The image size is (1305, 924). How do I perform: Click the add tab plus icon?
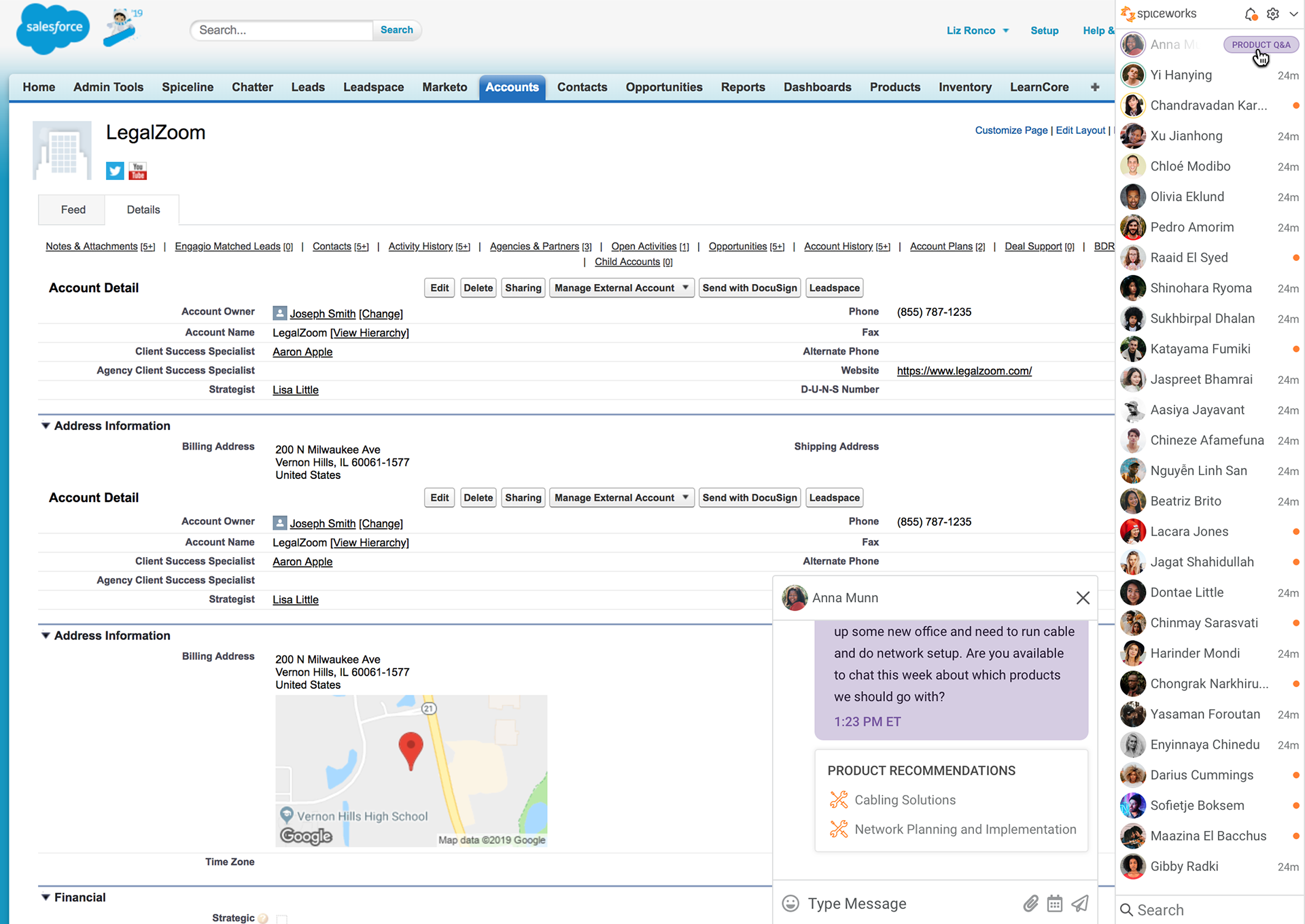point(1095,87)
